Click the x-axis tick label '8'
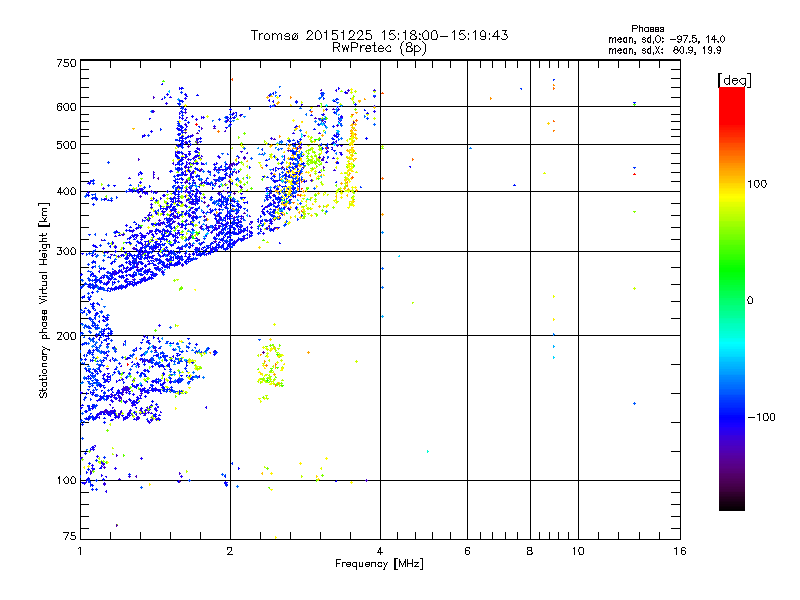This screenshot has width=800, height=600. pyautogui.click(x=530, y=551)
